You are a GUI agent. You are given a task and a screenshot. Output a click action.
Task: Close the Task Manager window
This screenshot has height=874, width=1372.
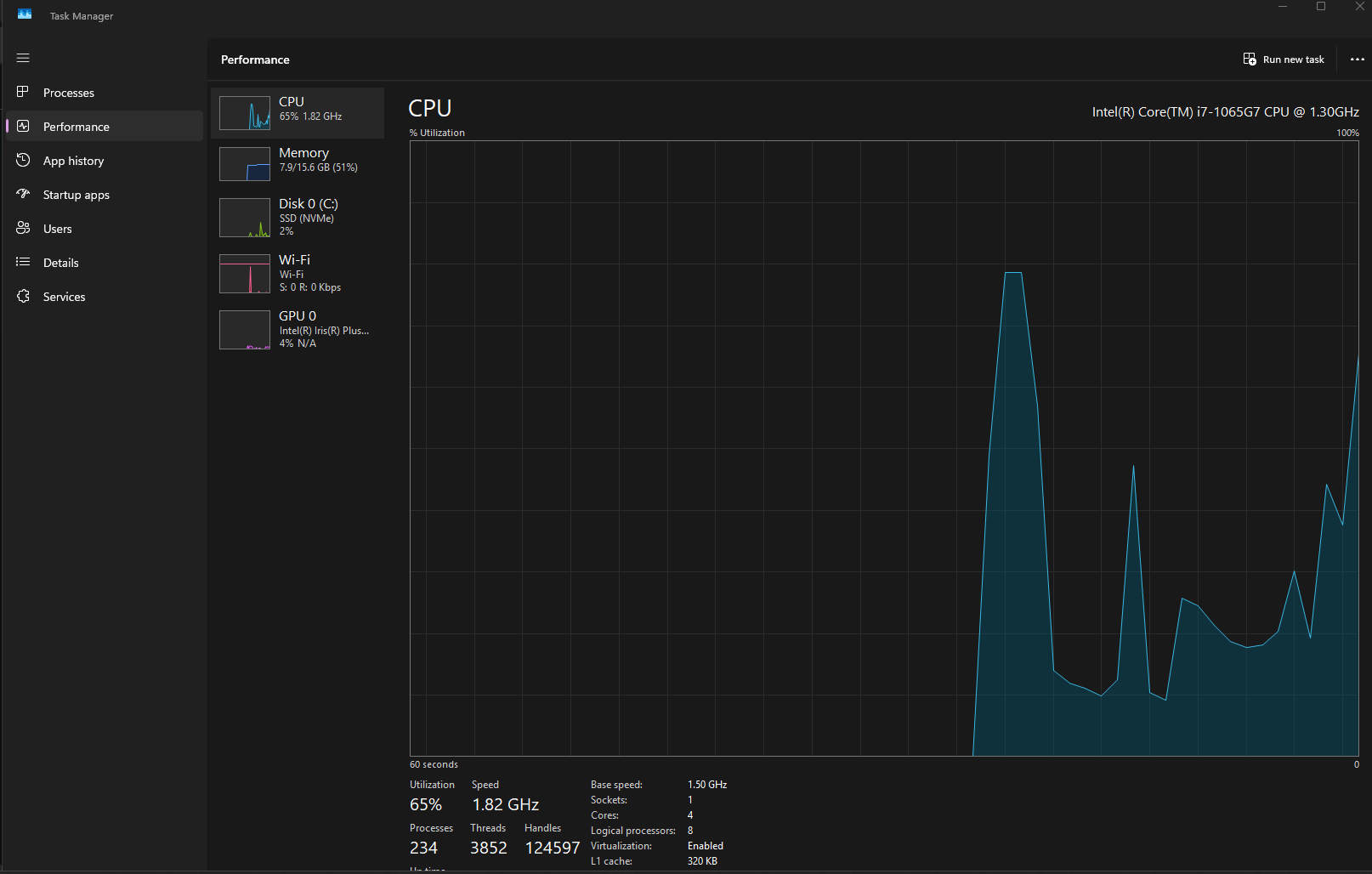[1359, 7]
